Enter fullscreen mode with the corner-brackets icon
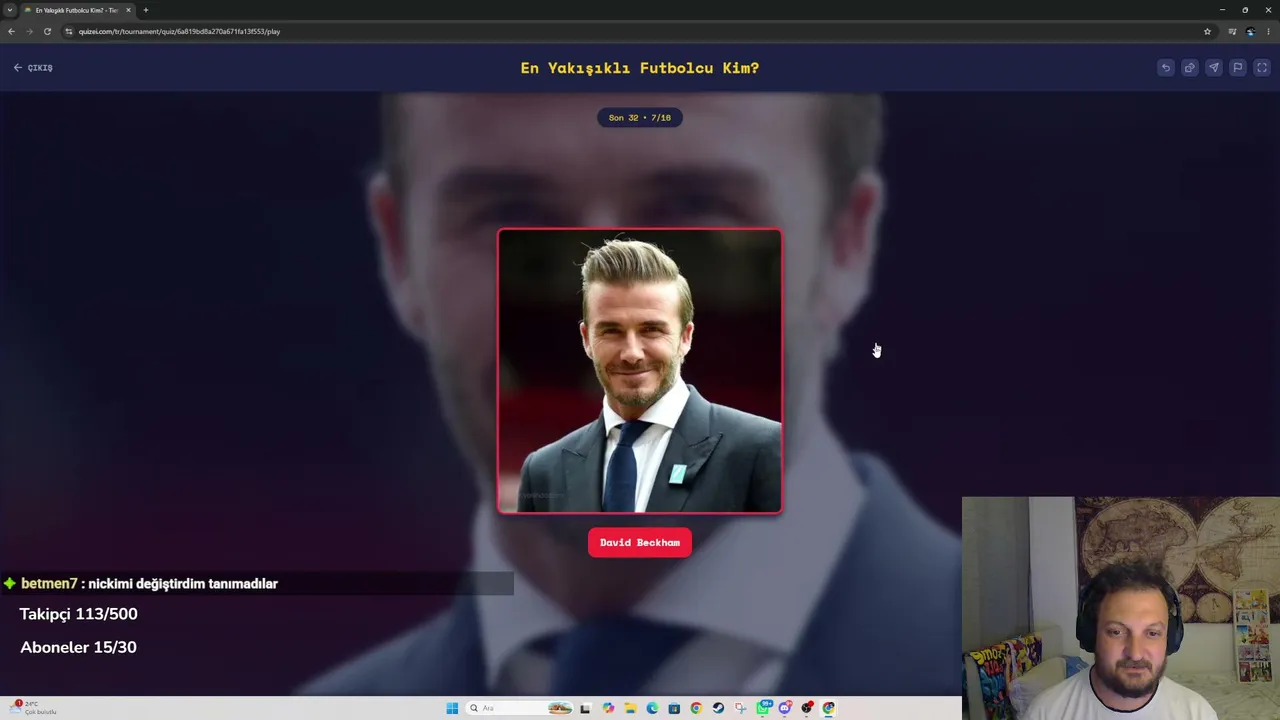The height and width of the screenshot is (720, 1280). (x=1262, y=68)
